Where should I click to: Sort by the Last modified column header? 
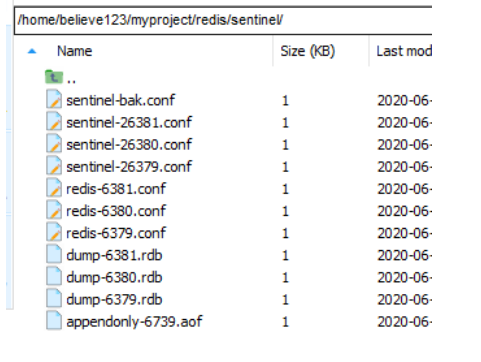coord(404,51)
